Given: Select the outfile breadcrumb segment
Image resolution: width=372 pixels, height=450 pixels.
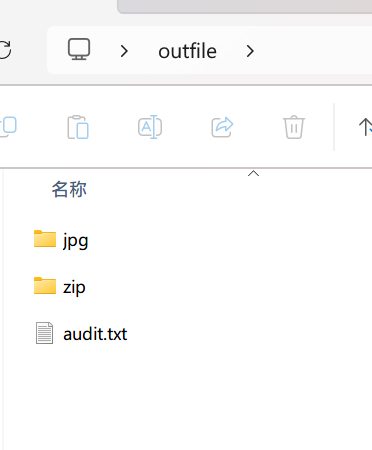Looking at the screenshot, I should (x=187, y=51).
